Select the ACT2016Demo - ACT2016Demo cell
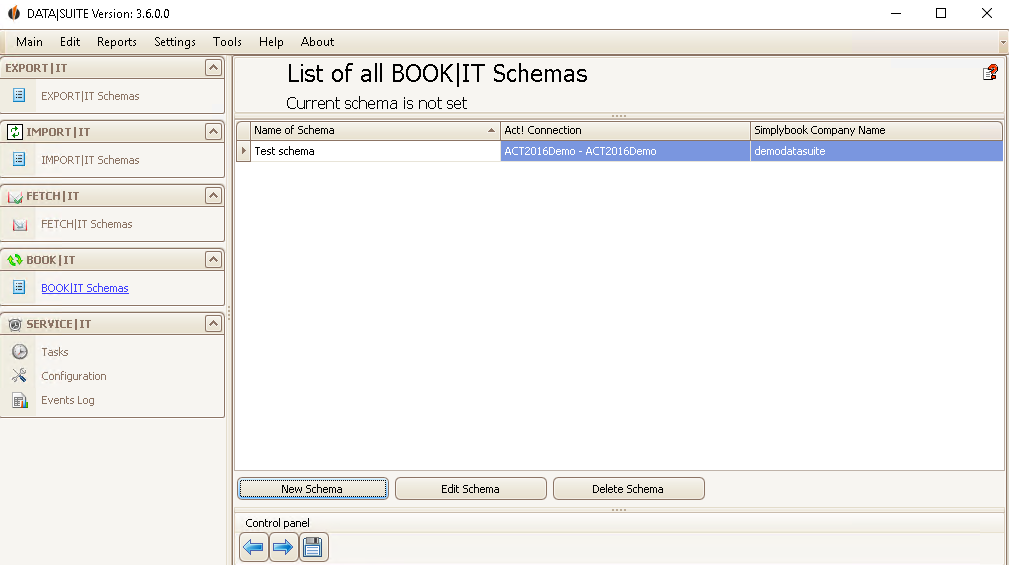 pos(625,151)
